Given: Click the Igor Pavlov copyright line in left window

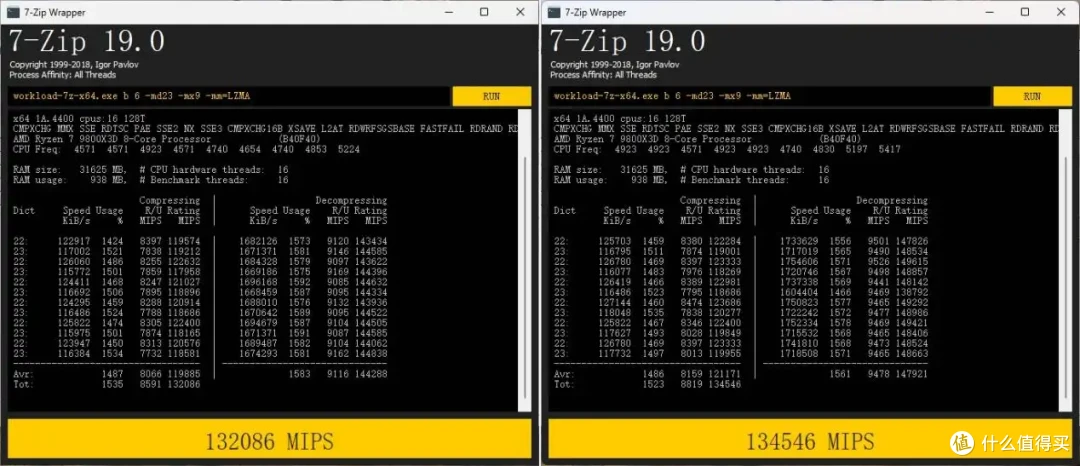Looking at the screenshot, I should [74, 65].
